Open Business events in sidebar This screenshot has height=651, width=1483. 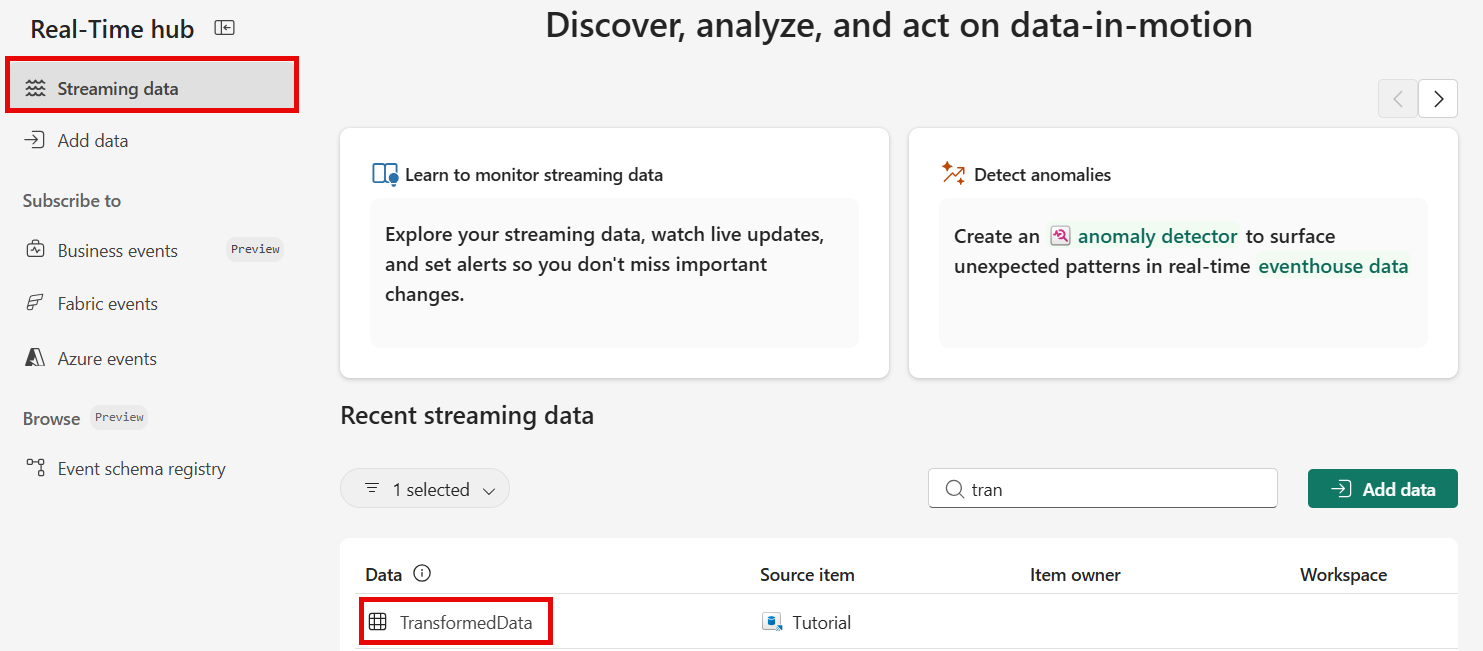(x=117, y=250)
